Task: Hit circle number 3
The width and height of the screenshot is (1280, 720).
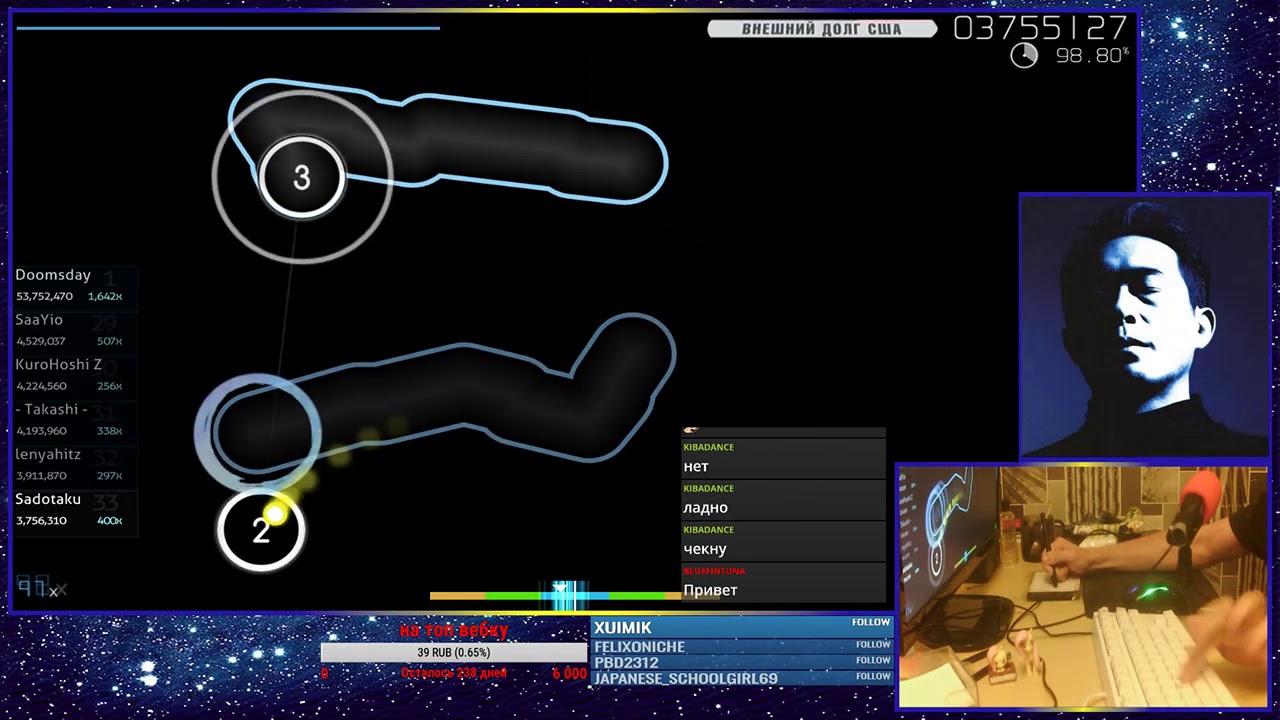Action: click(x=301, y=177)
